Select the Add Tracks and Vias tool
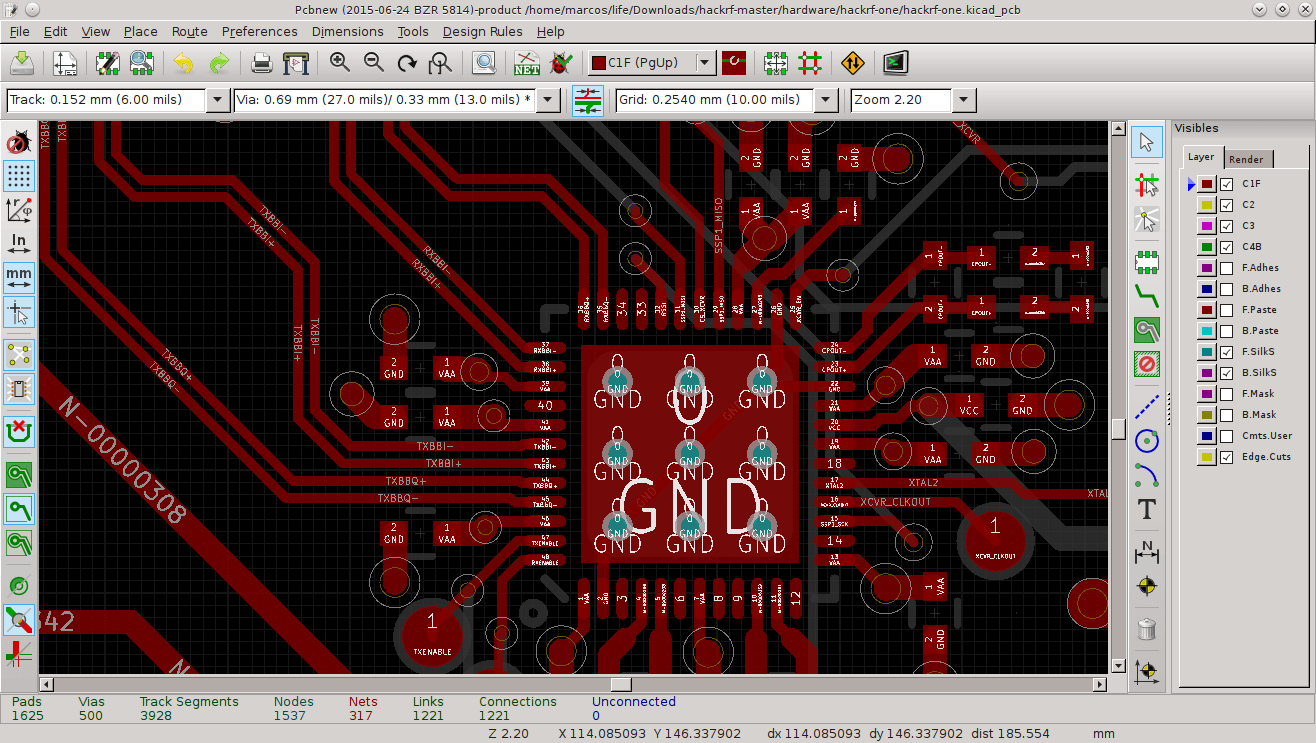This screenshot has width=1316, height=743. tap(1147, 294)
